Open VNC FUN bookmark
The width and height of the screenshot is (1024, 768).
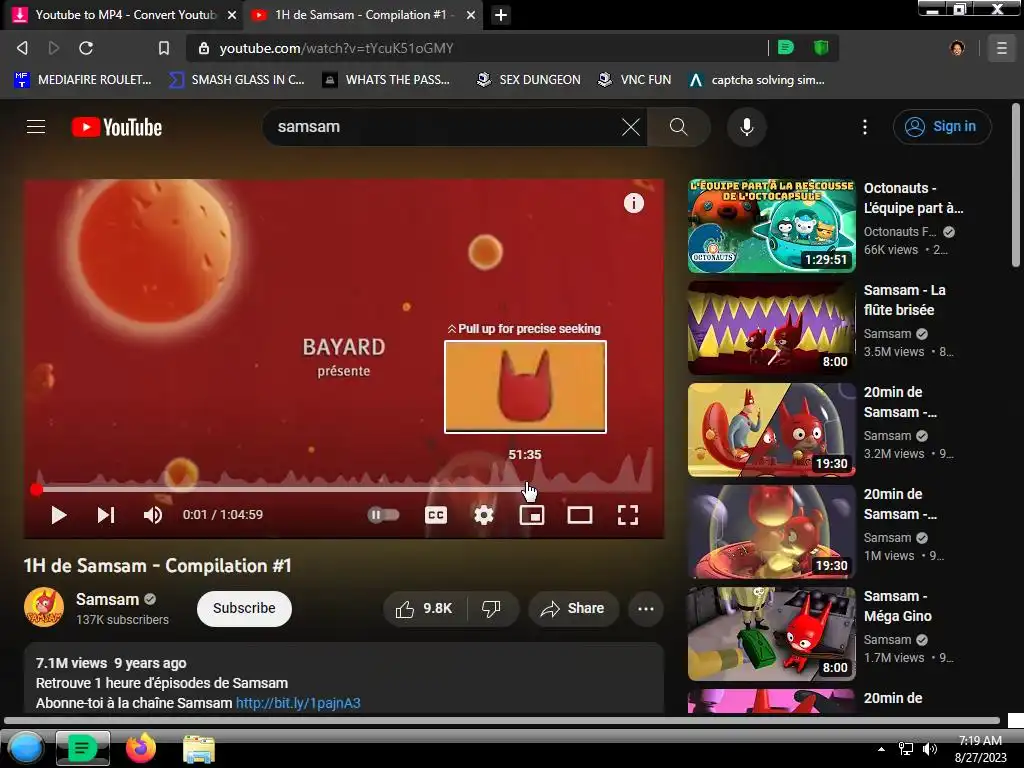(635, 80)
